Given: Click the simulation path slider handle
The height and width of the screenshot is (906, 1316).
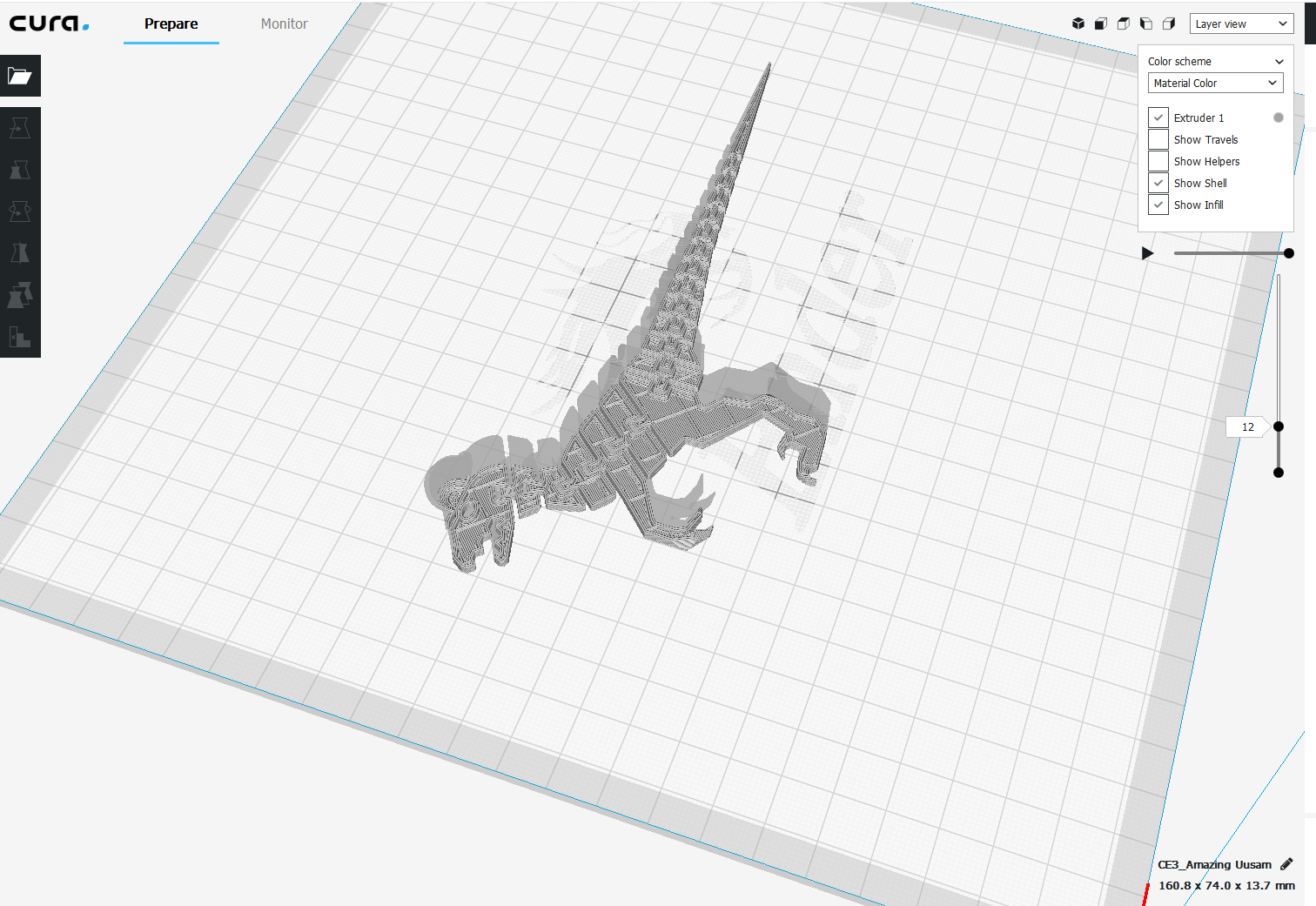Looking at the screenshot, I should 1289,253.
